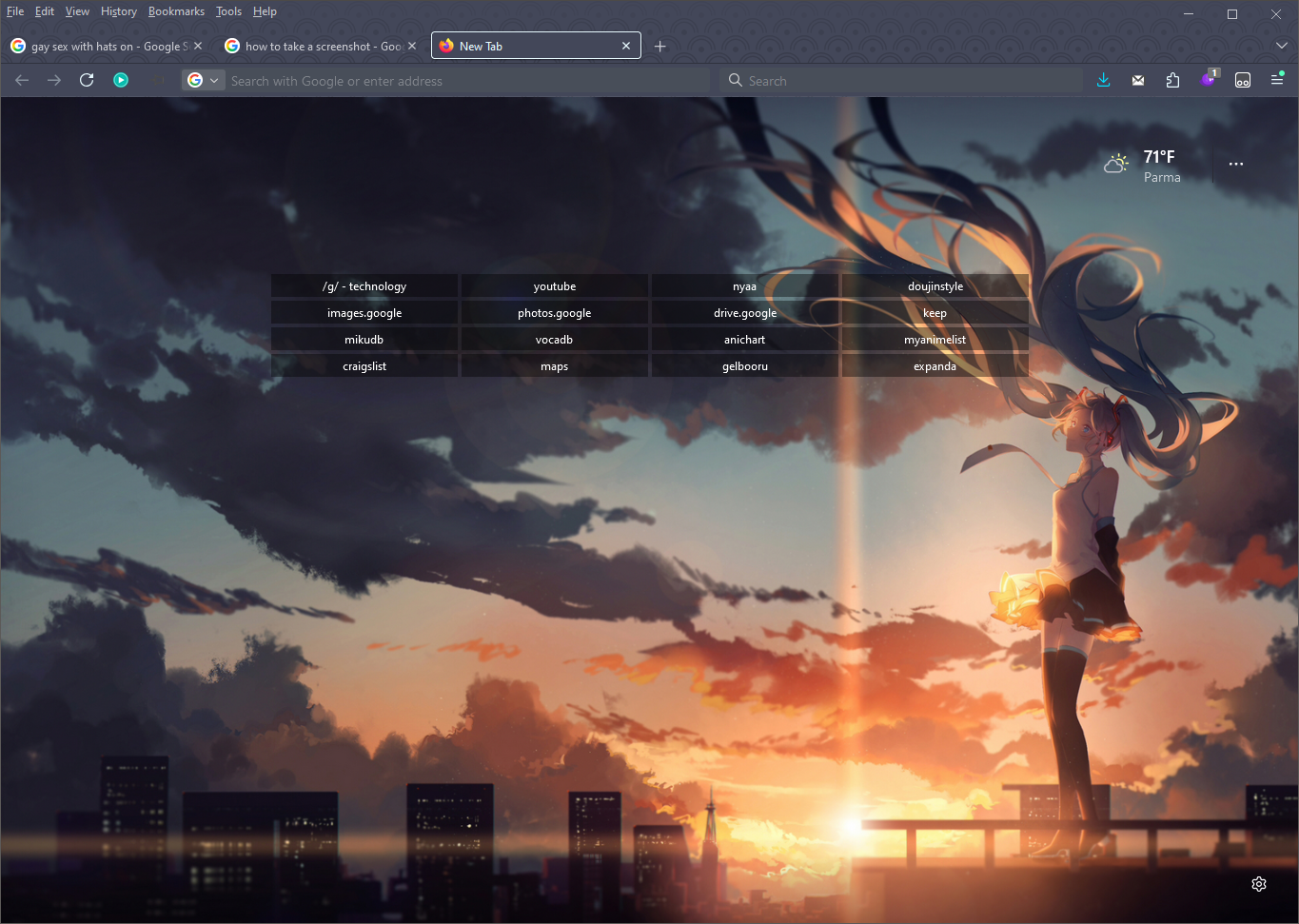
Task: Click the partly-cloudy weather icon
Action: [x=1116, y=164]
